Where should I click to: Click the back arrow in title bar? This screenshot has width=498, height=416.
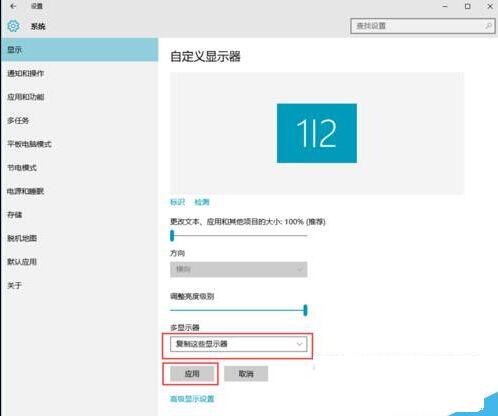coord(13,6)
